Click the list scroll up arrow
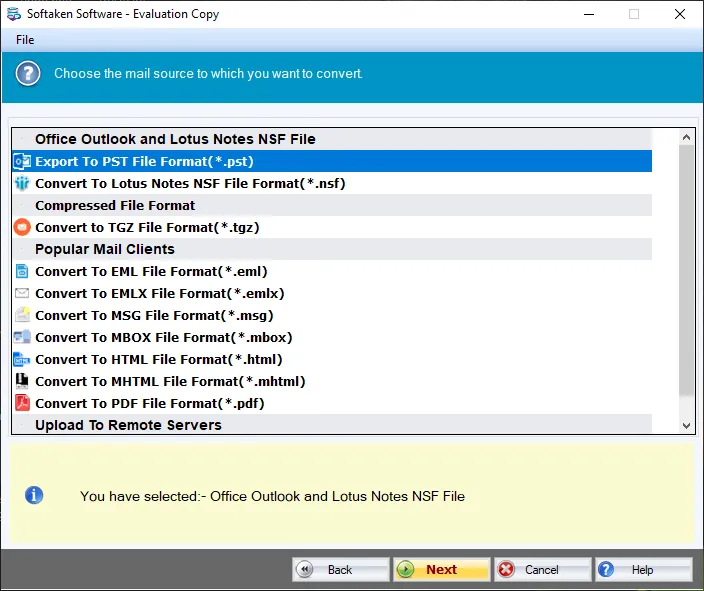The width and height of the screenshot is (704, 591). 686,137
